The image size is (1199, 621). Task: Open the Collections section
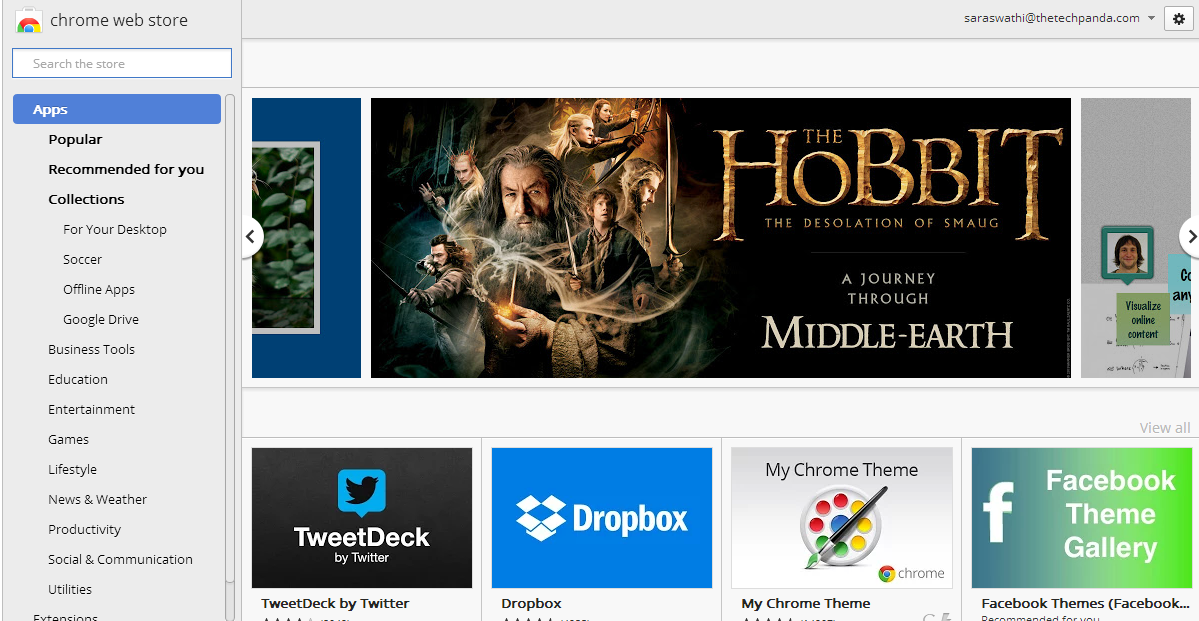coord(86,199)
